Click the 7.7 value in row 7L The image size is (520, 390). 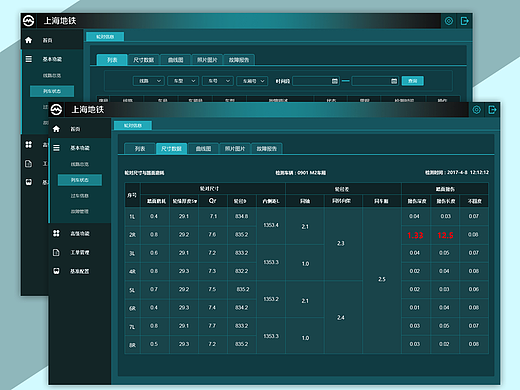[x=212, y=326]
